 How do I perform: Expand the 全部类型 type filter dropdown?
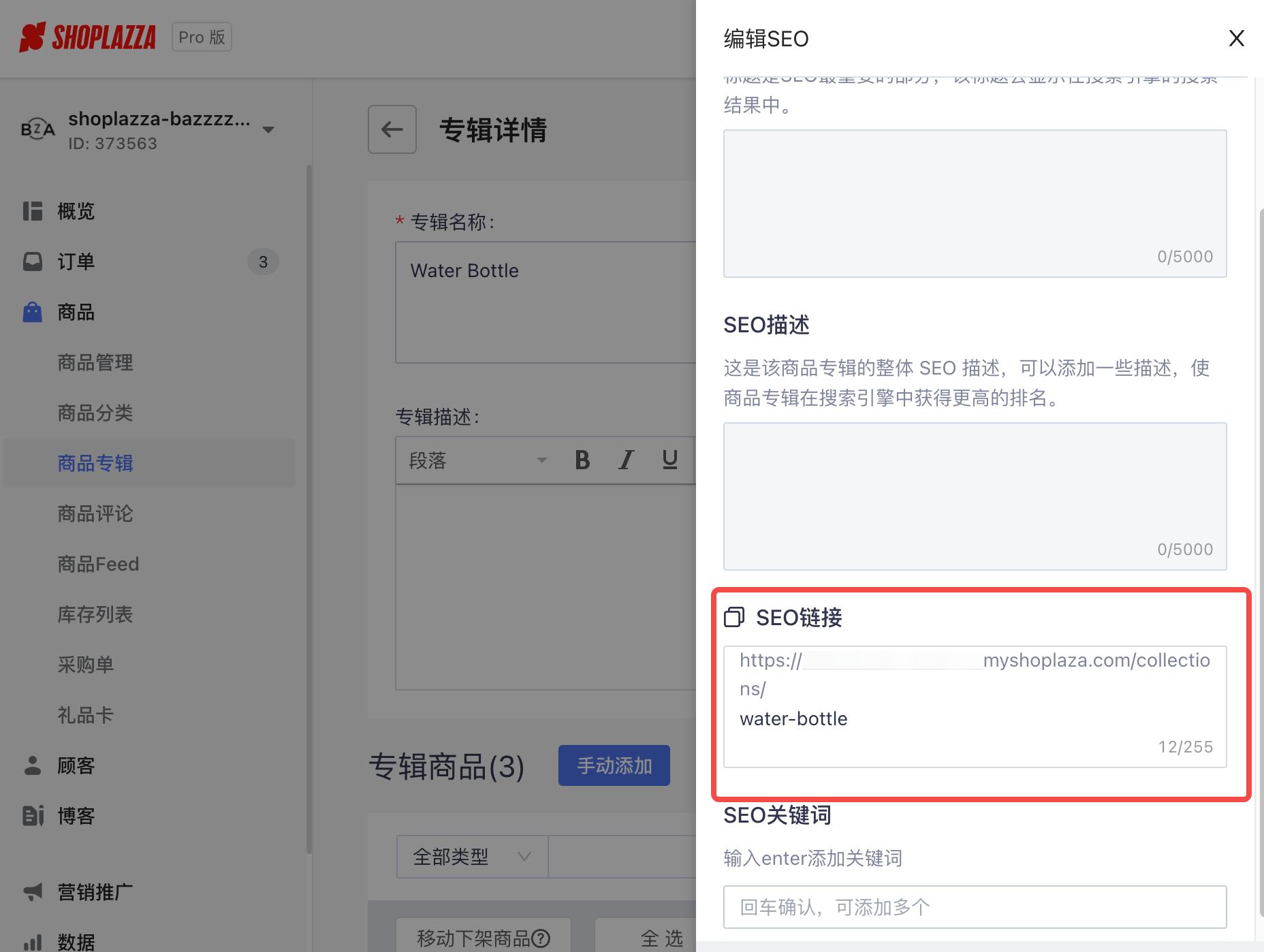(471, 856)
